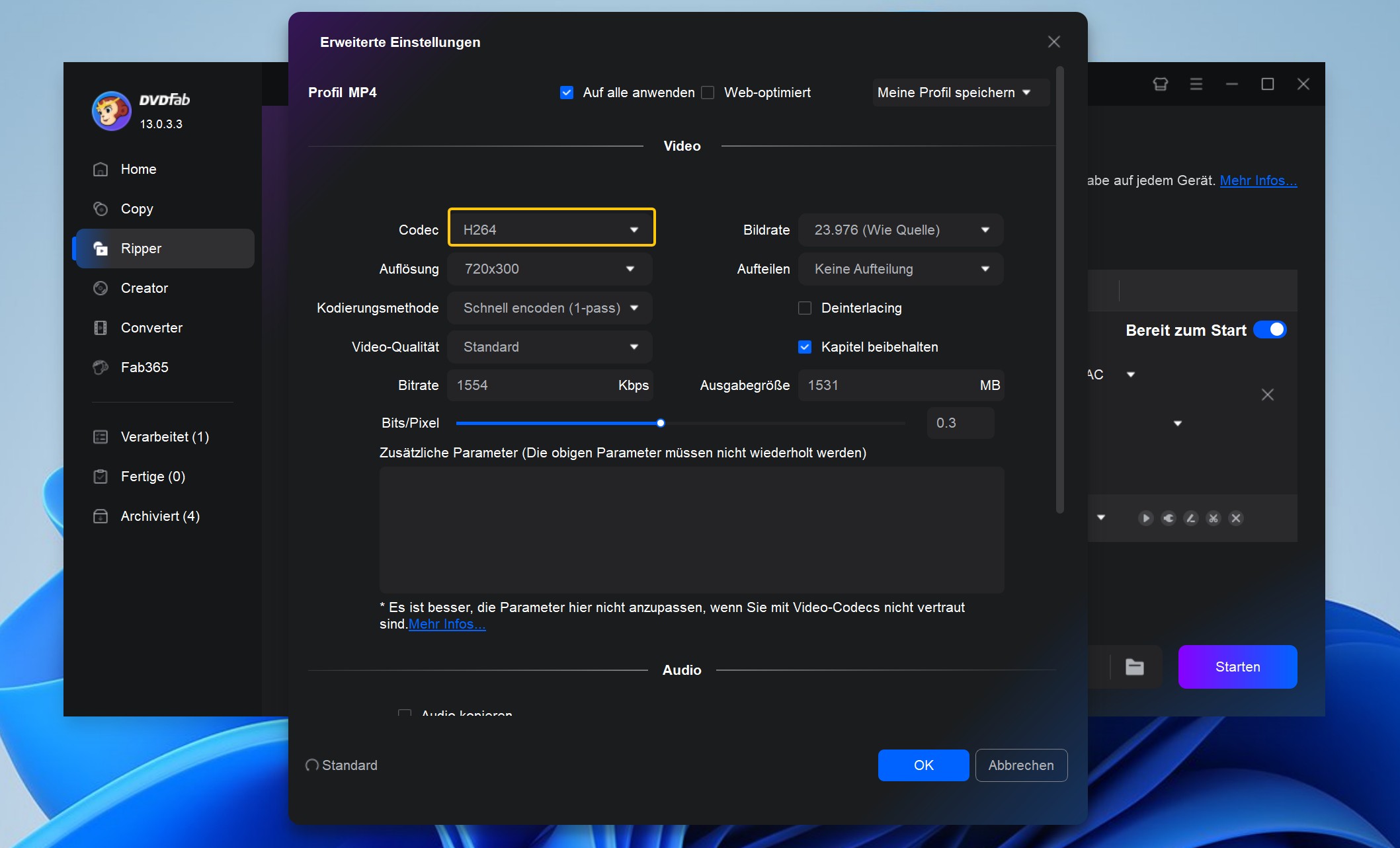Screen dimensions: 1400x848
Task: Open the wrench advanced settings icon
Action: point(1169,518)
